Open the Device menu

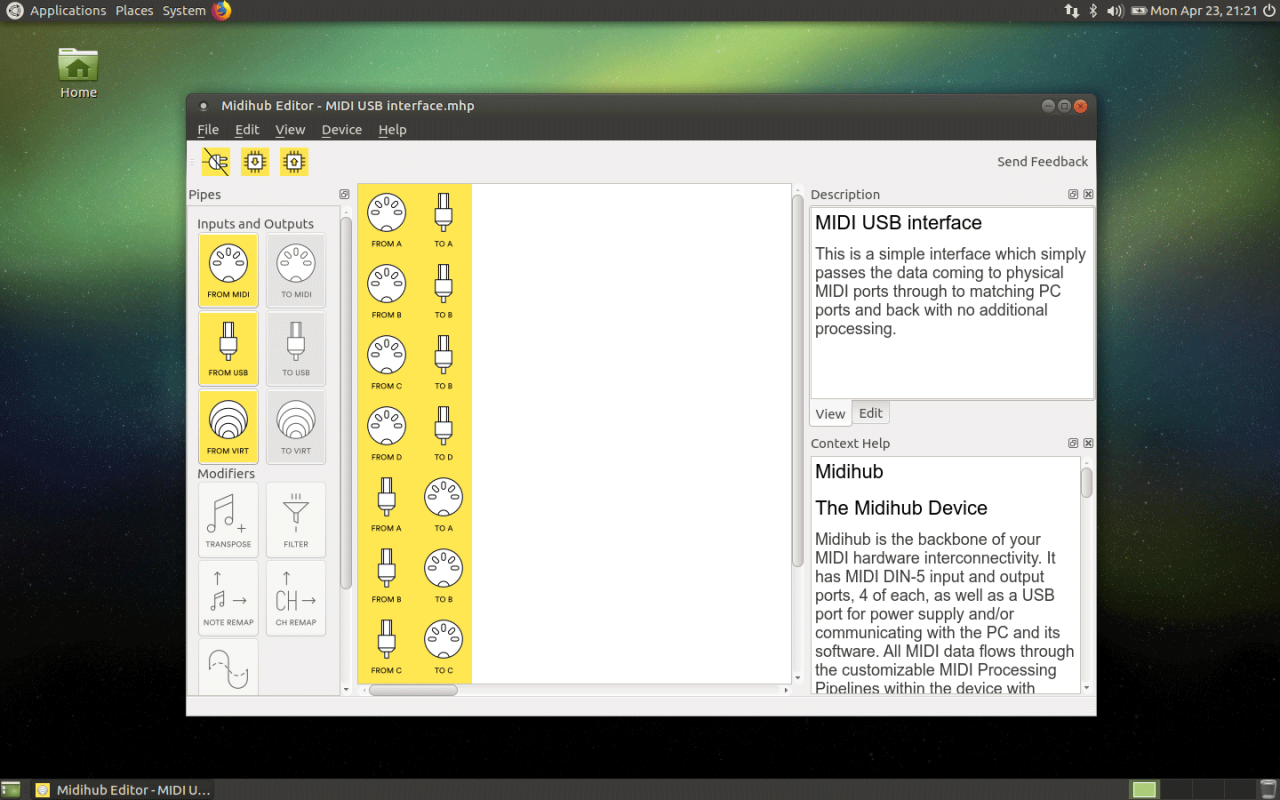pos(341,130)
